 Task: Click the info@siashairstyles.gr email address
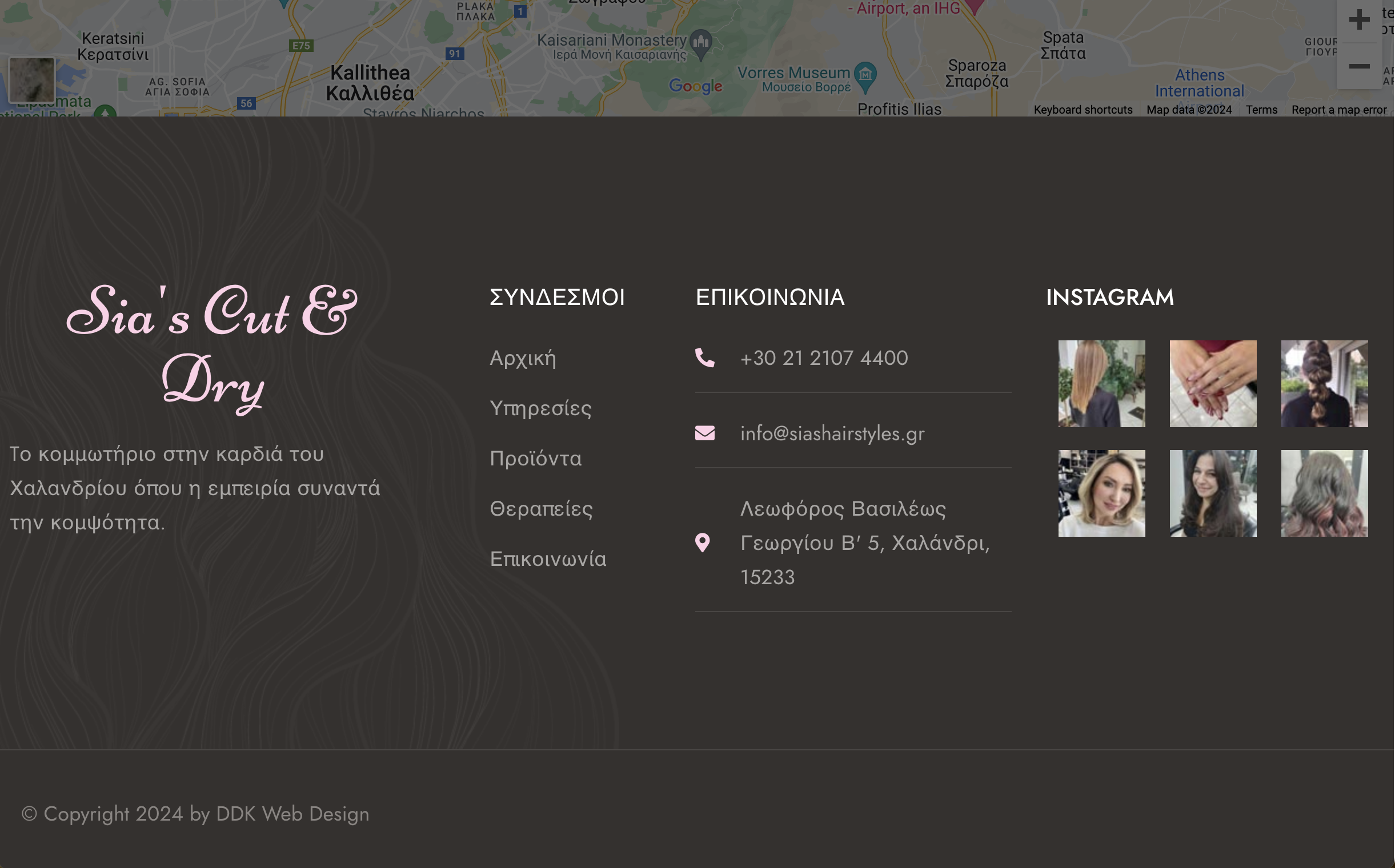pos(832,433)
